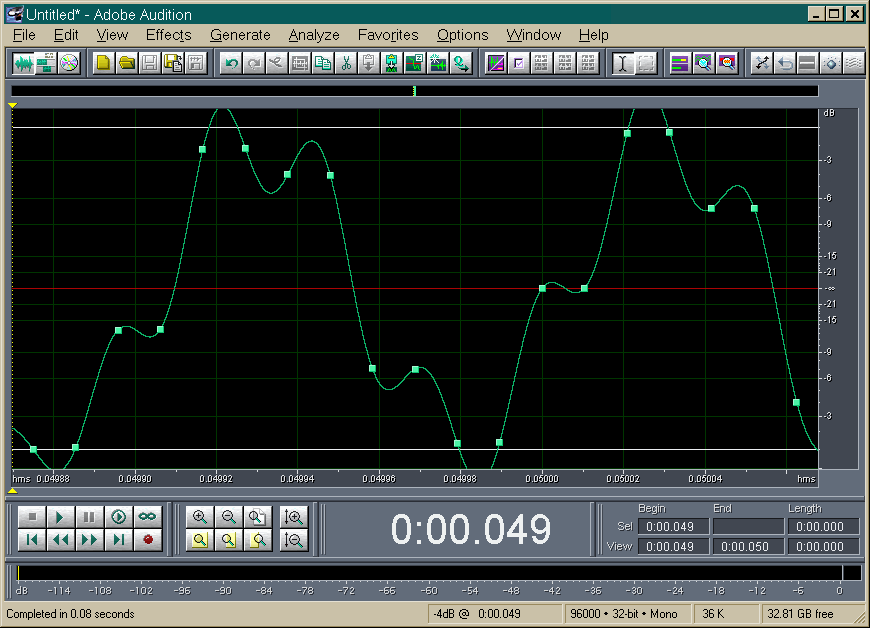Click the Save As (floppy with page) icon
Viewport: 870px width, 628px height.
(173, 63)
